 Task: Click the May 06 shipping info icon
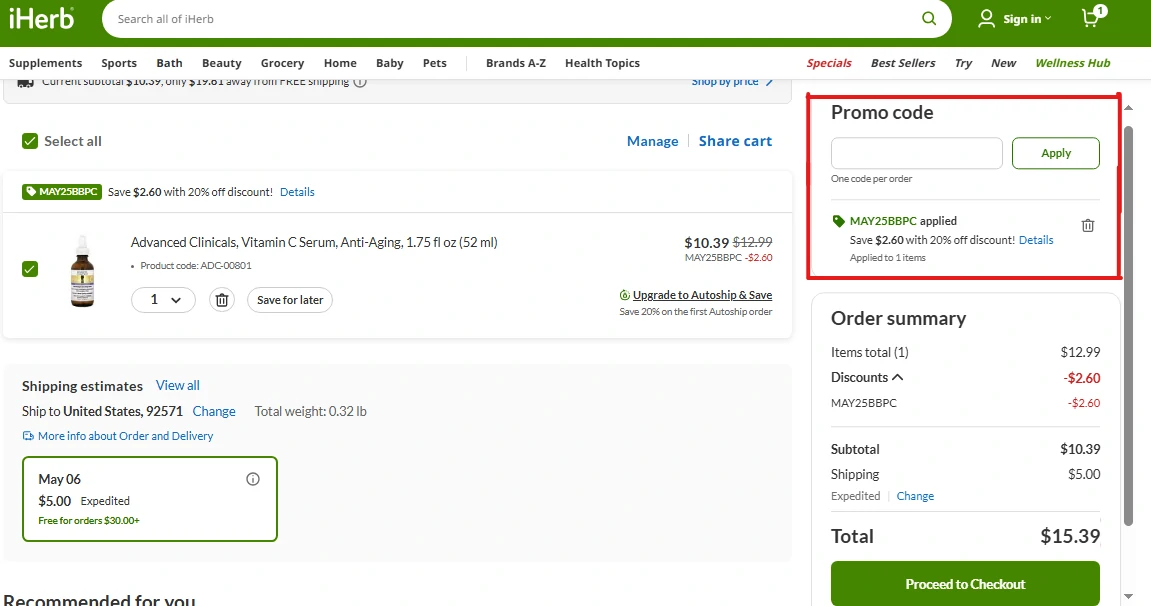(253, 479)
